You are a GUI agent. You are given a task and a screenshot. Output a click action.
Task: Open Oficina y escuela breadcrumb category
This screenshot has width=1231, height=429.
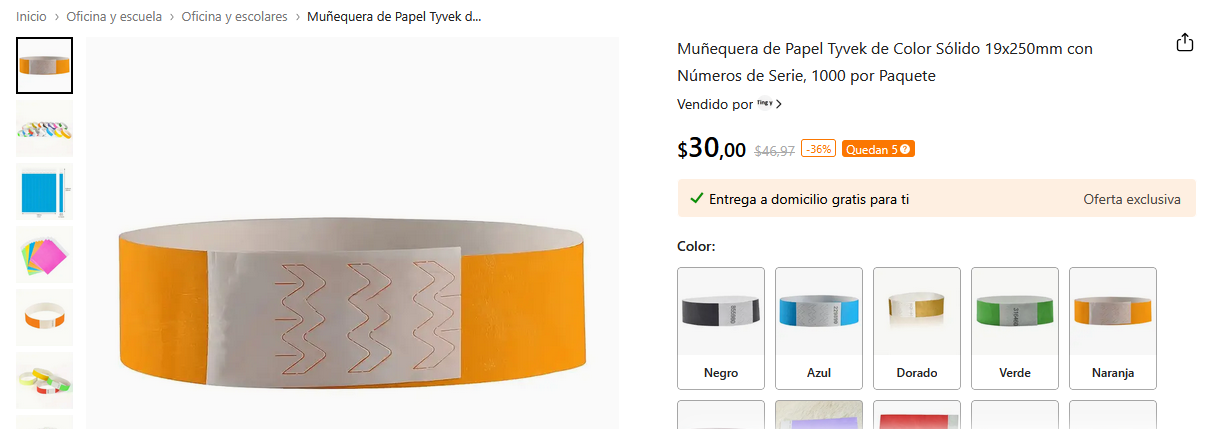[x=114, y=17]
